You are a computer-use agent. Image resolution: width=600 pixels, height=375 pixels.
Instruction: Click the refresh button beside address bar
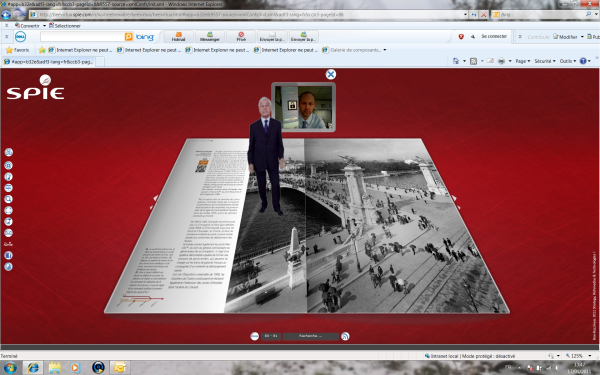point(474,15)
